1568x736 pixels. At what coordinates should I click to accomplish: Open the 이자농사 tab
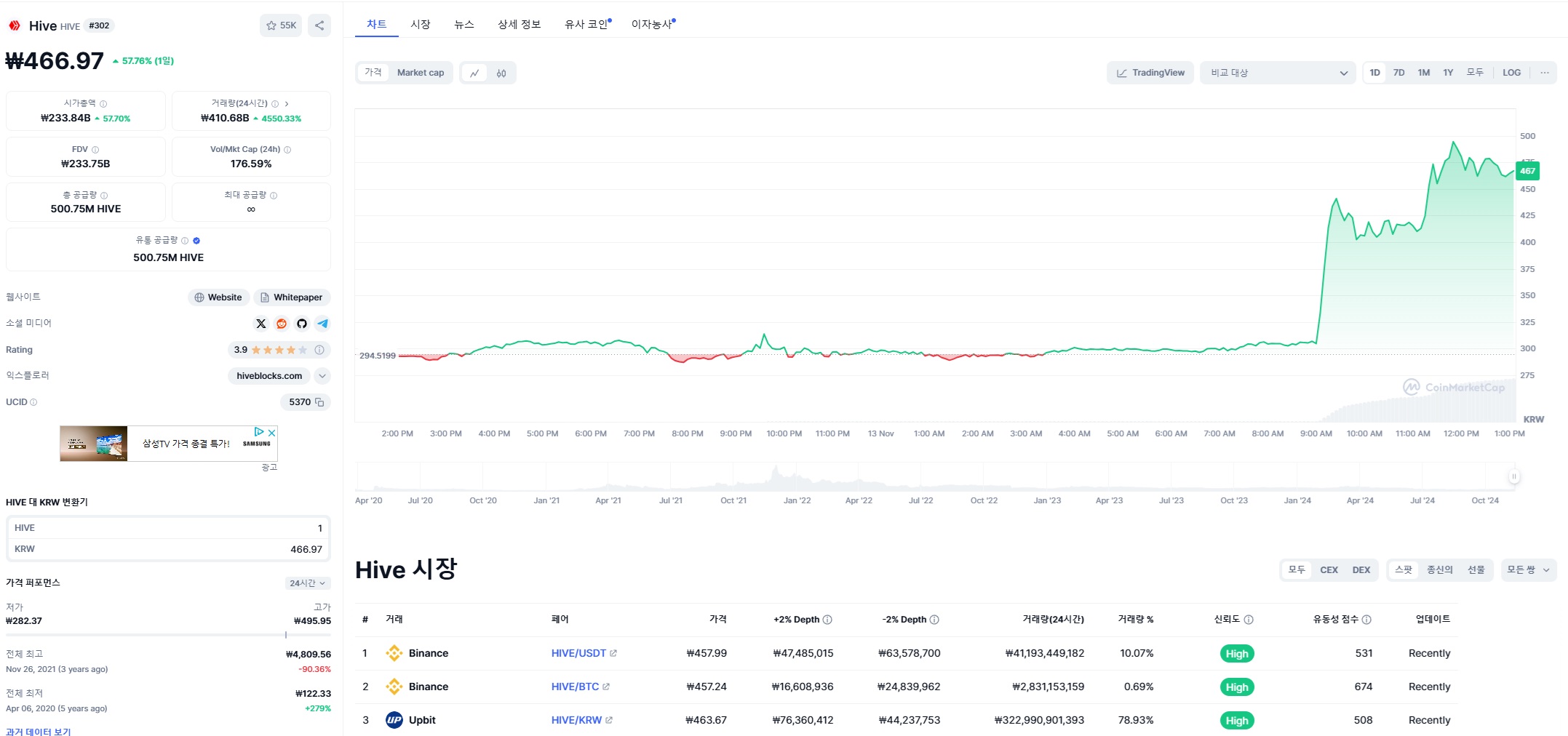(653, 24)
